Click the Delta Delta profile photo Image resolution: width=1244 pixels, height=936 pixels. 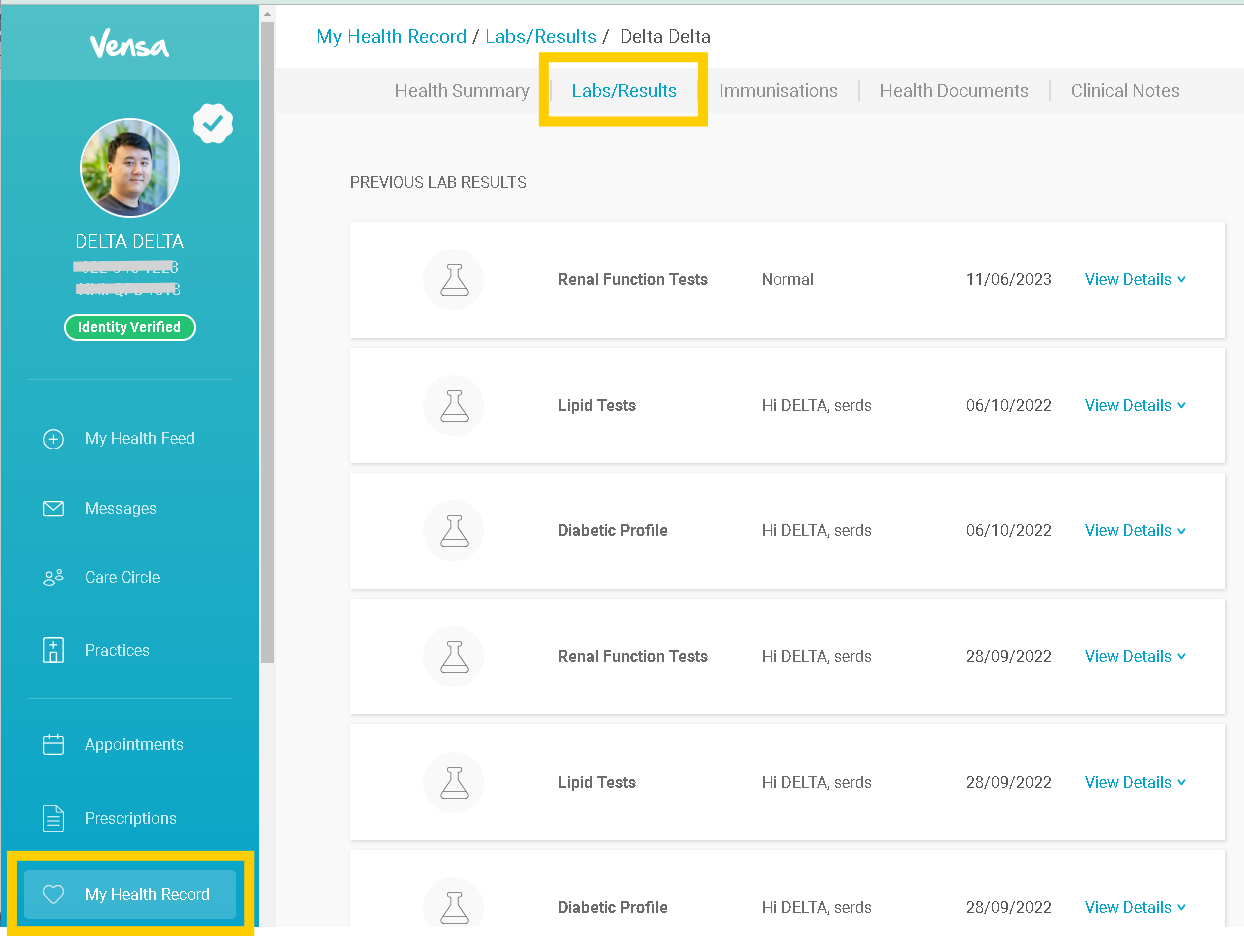tap(130, 168)
